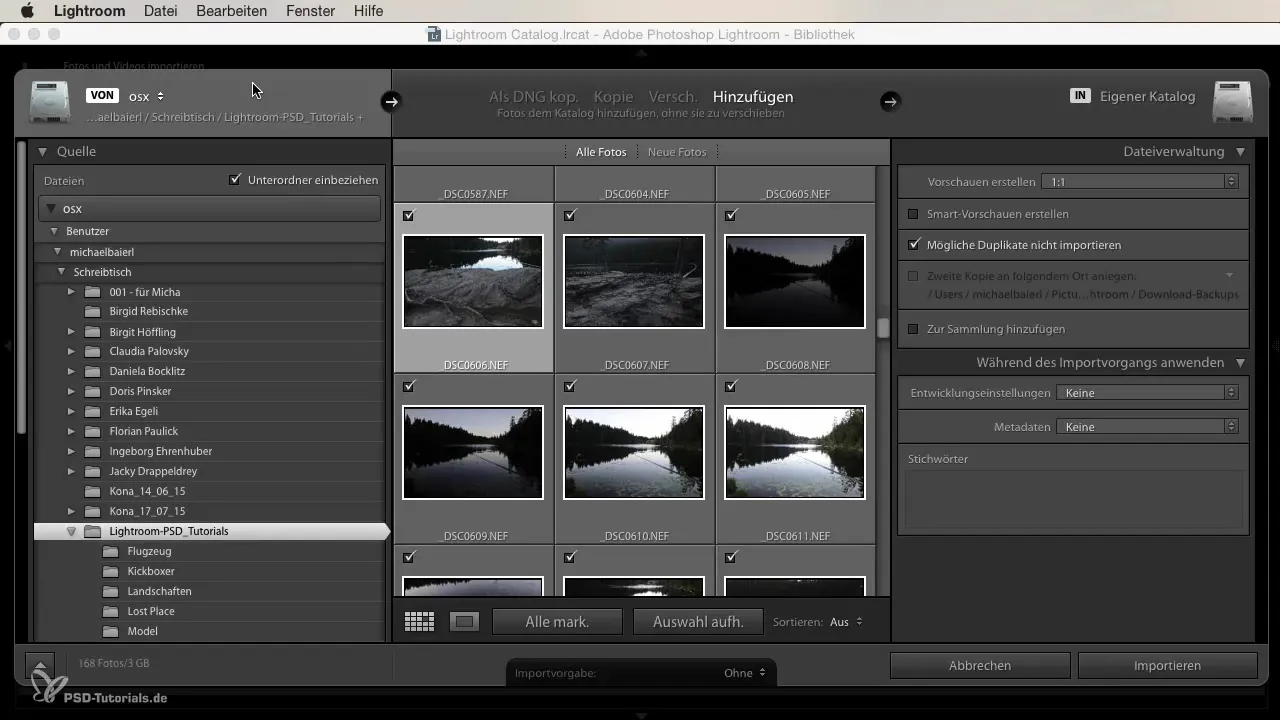The image size is (1280, 720).
Task: Open the Hilfe menu
Action: 368,11
